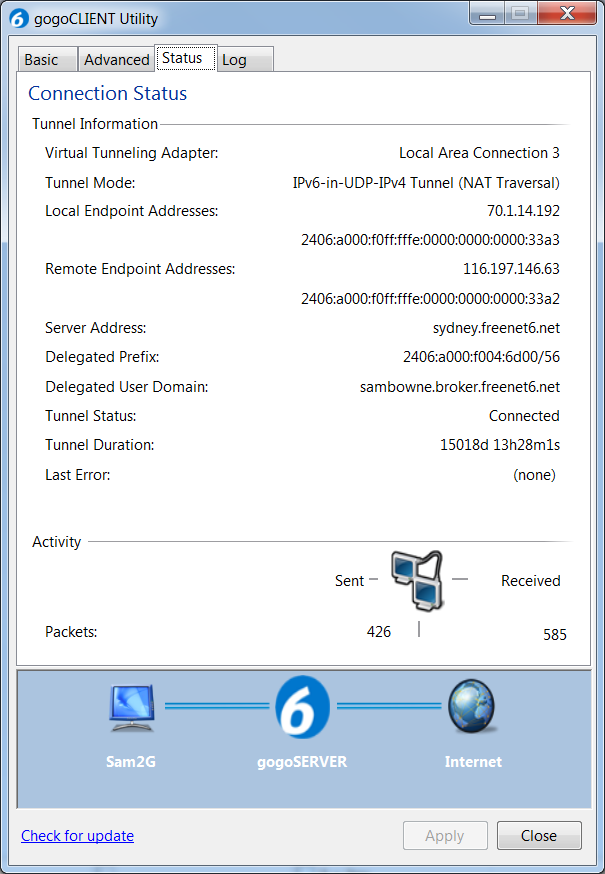Click the Apply button

click(x=445, y=836)
